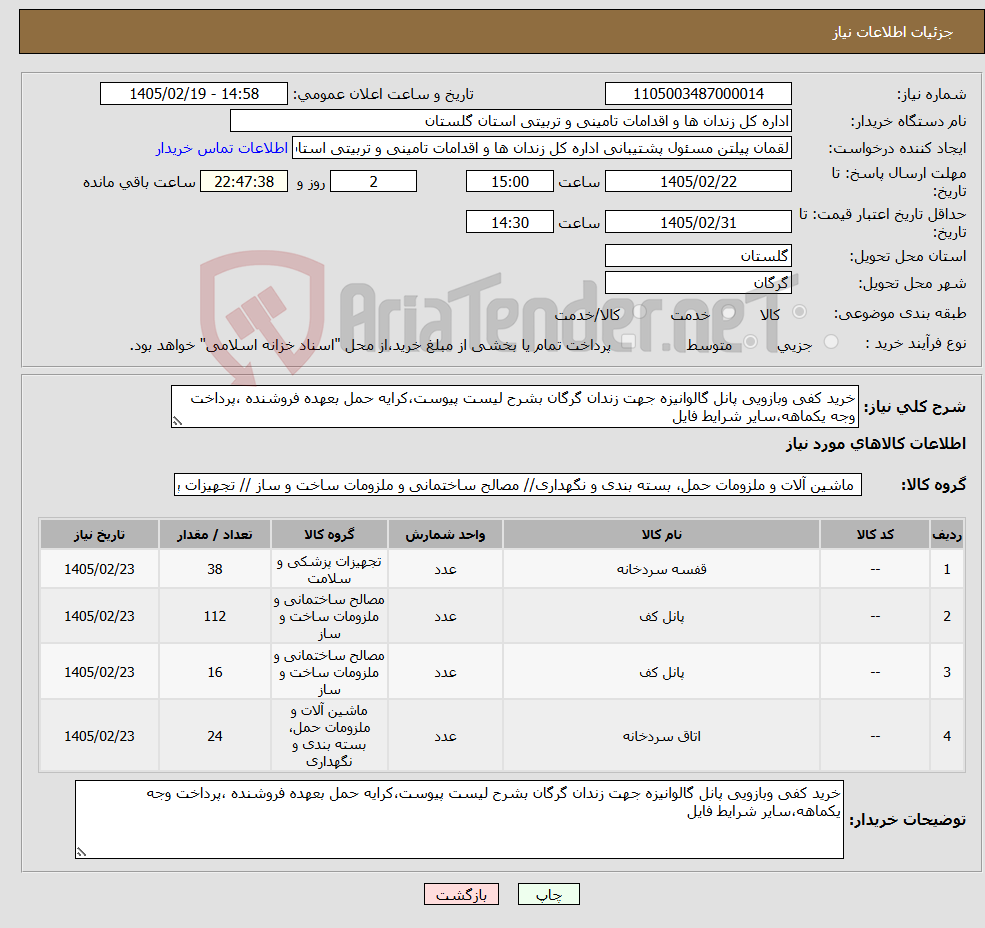Click the چاپ (print) button

(548, 894)
